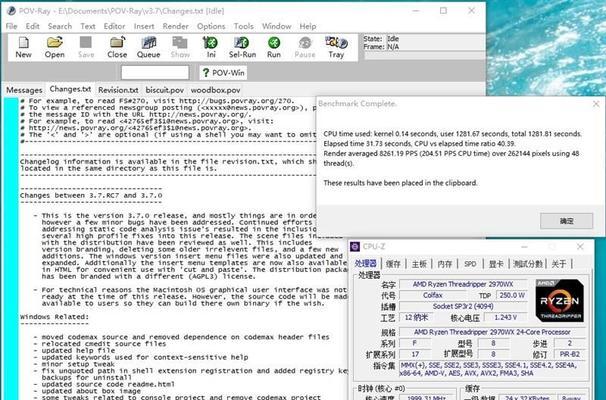Click the PiR-B2 revision value
The height and width of the screenshot is (400, 606).
pyautogui.click(x=569, y=354)
